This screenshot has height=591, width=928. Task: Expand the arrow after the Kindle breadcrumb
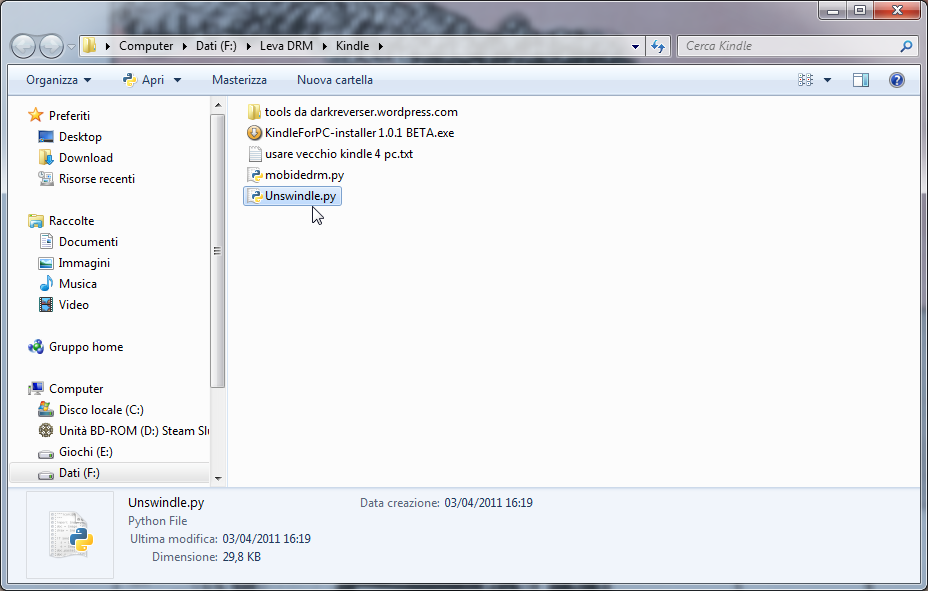point(381,46)
